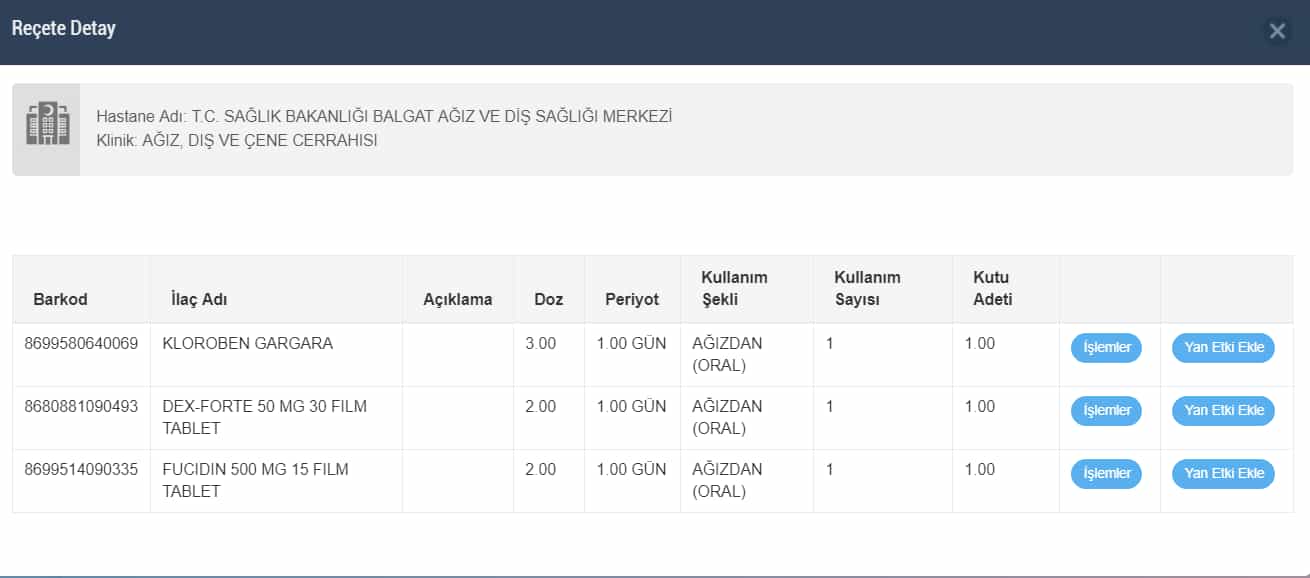Click the Açıklama column header
The width and height of the screenshot is (1310, 578).
(x=458, y=299)
